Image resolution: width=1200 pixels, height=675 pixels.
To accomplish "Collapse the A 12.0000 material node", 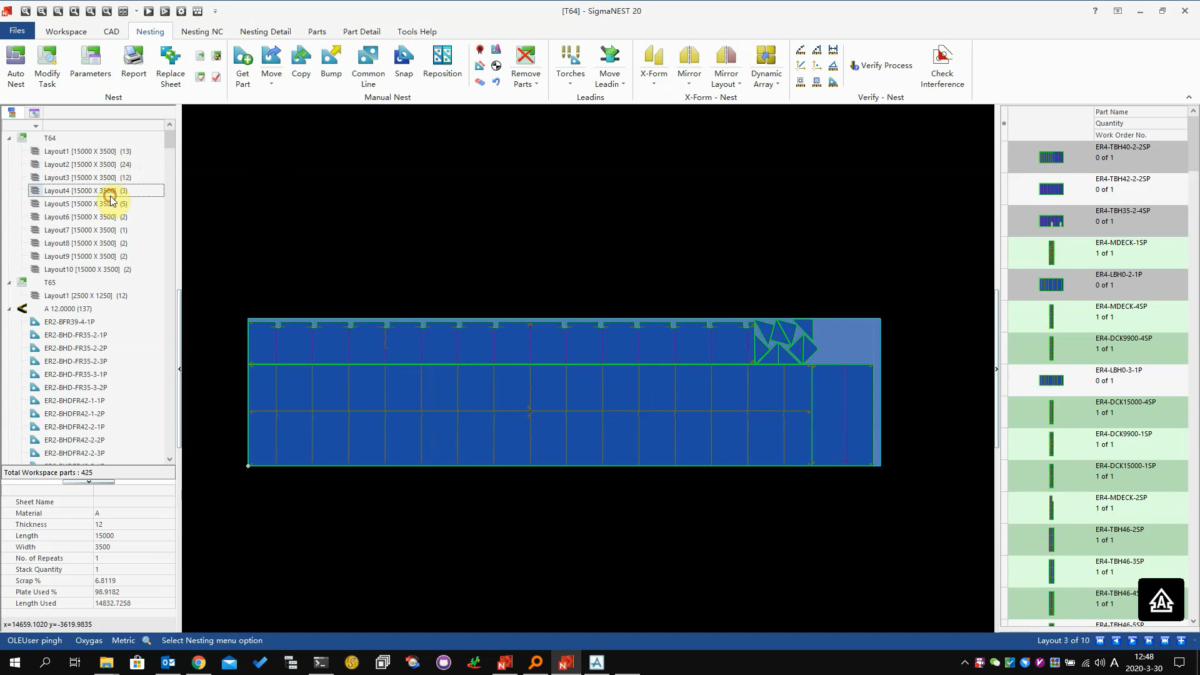I will point(10,309).
